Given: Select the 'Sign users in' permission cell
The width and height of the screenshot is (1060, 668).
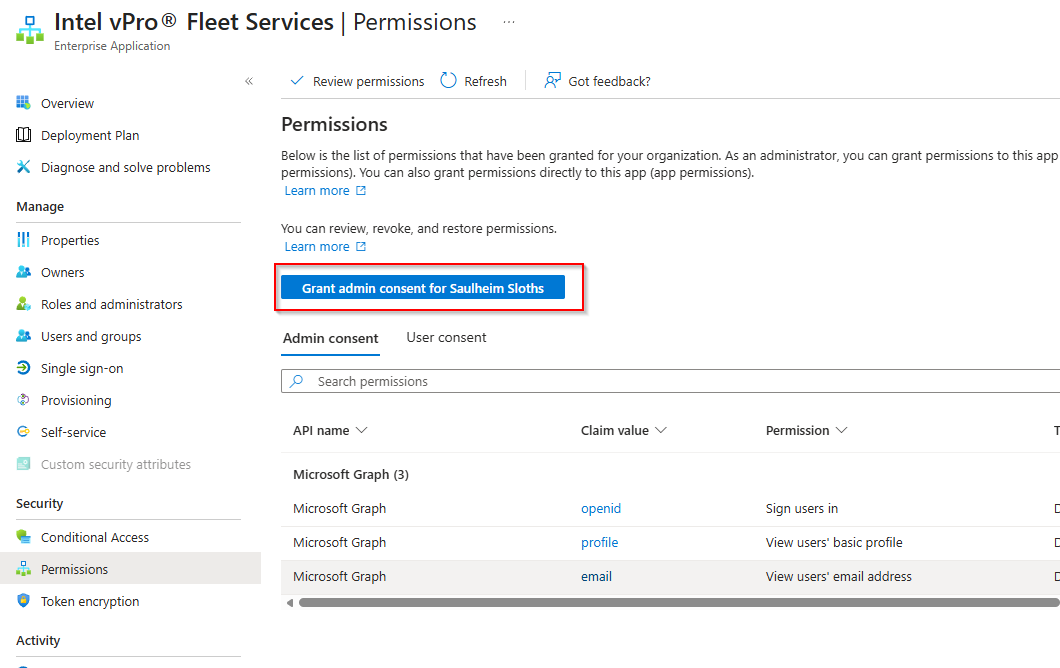Looking at the screenshot, I should click(802, 508).
